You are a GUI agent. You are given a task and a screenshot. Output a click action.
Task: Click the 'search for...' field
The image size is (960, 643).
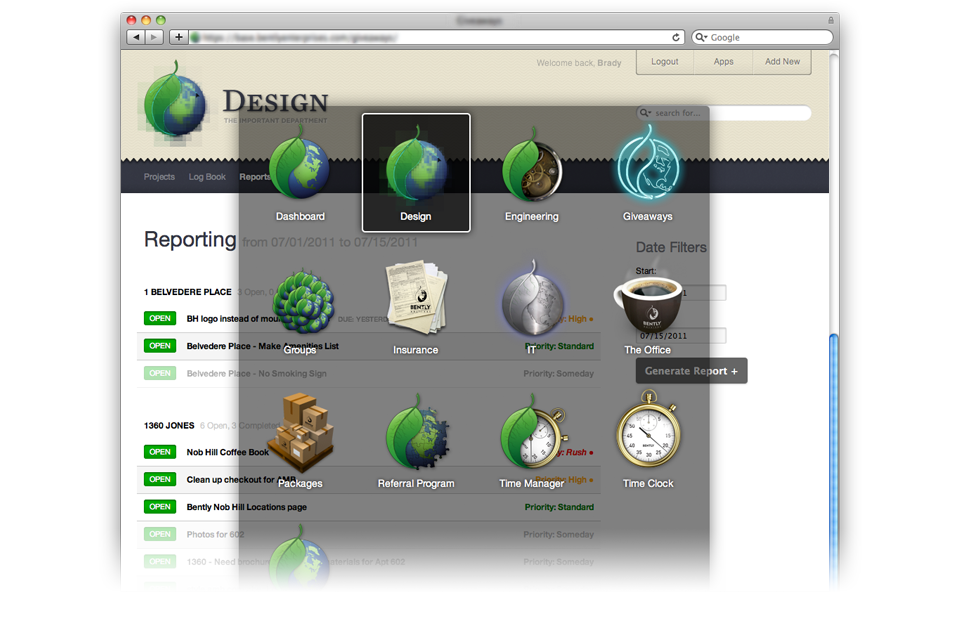(724, 113)
